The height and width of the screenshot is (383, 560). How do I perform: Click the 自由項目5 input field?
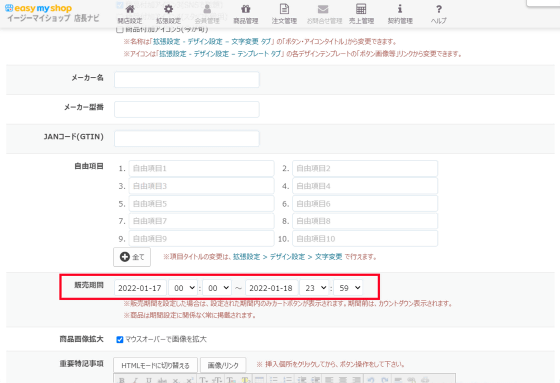point(201,204)
